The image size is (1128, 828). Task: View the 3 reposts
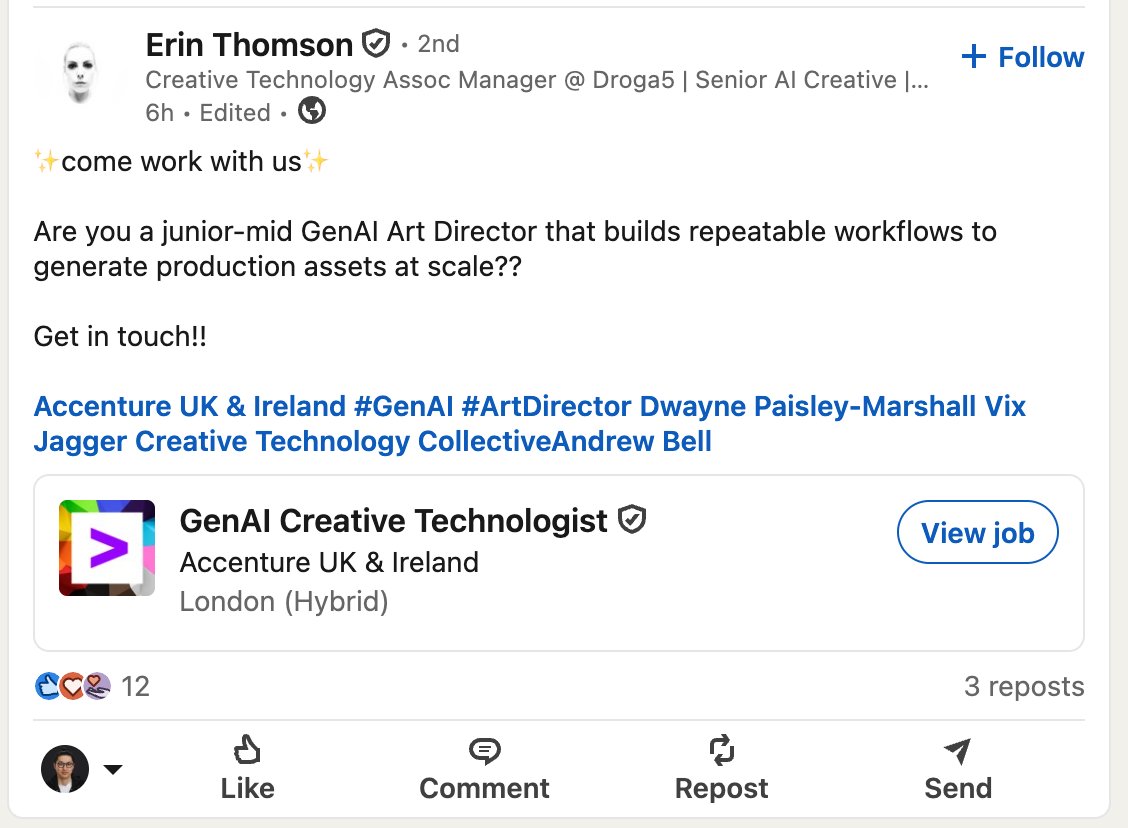click(x=1024, y=686)
